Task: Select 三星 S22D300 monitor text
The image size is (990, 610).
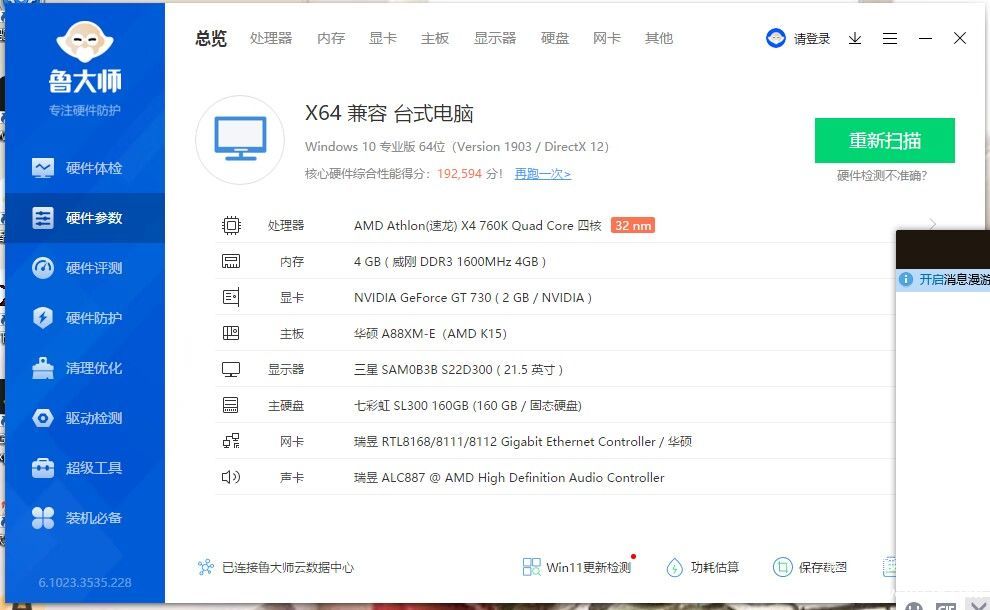Action: click(x=458, y=369)
